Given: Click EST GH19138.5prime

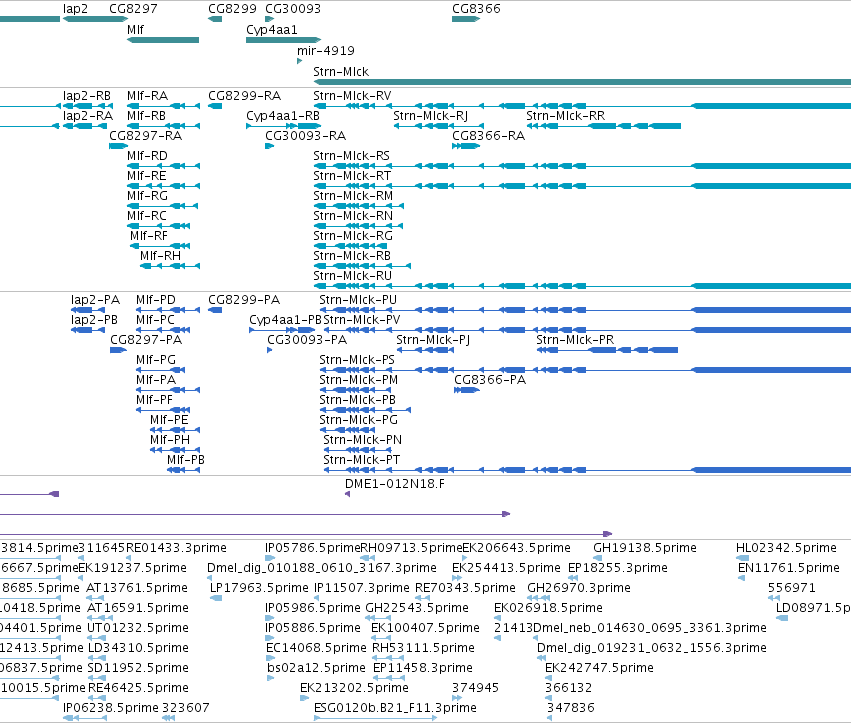Looking at the screenshot, I should click(645, 548).
